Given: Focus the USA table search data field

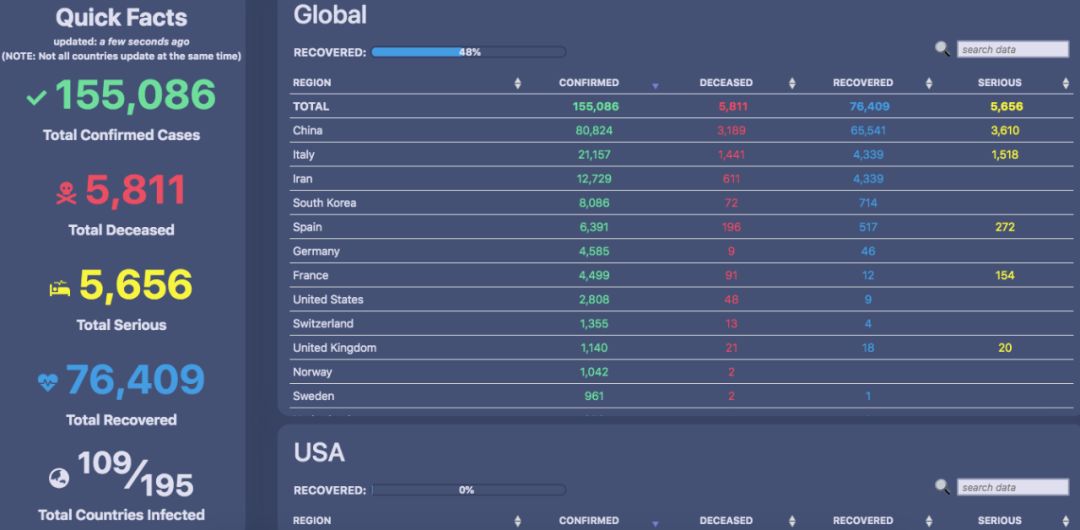Looking at the screenshot, I should 1013,487.
